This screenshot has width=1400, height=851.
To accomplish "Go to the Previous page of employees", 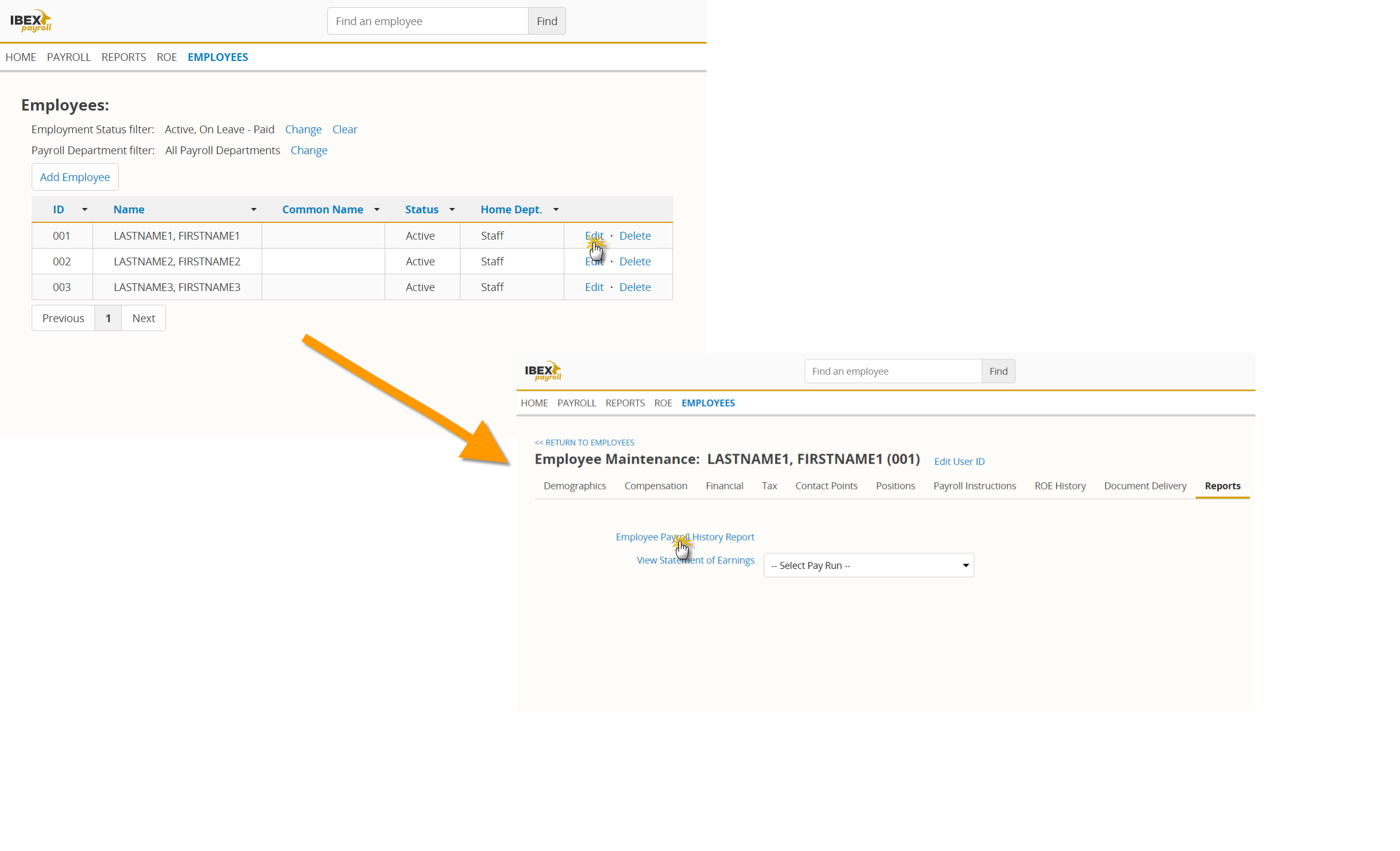I will [63, 318].
